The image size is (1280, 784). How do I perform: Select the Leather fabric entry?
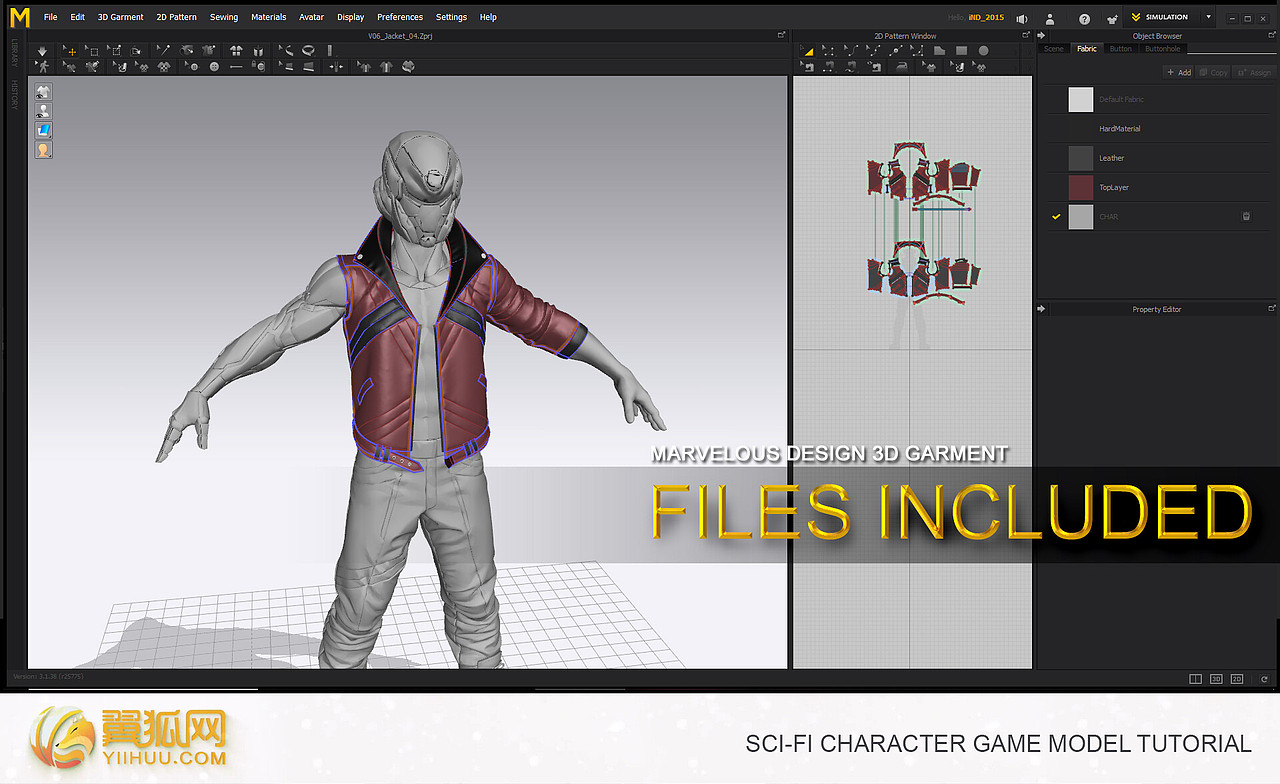[x=1111, y=158]
